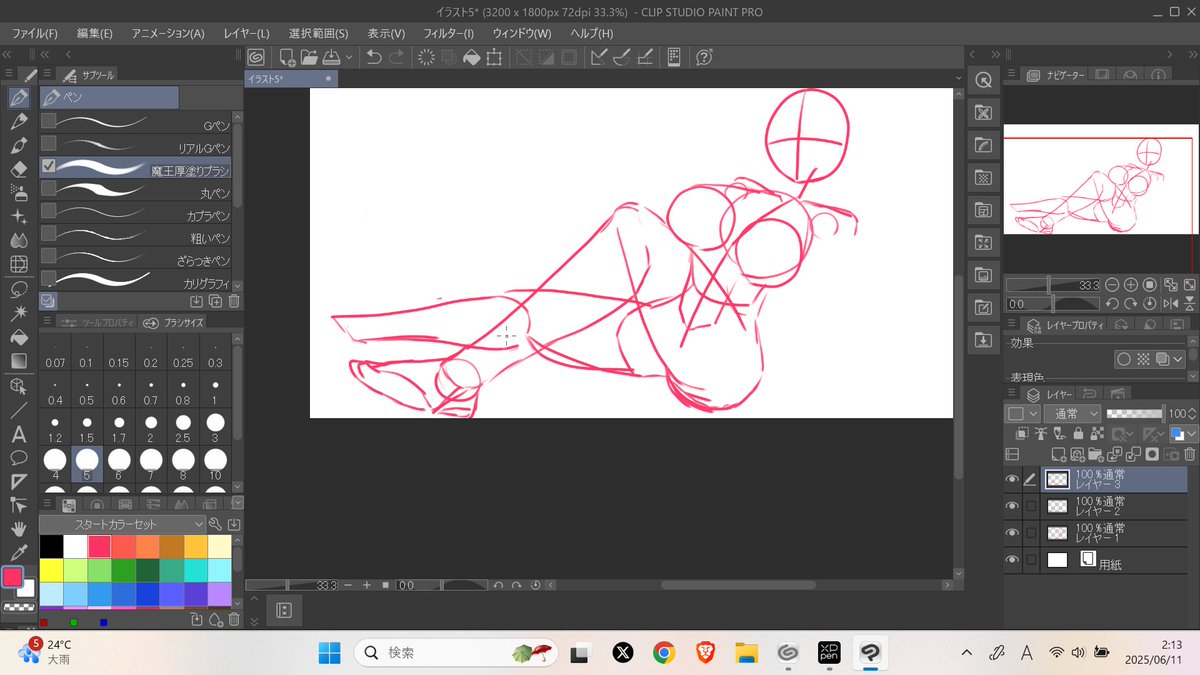This screenshot has height=675, width=1200.
Task: Toggle visibility of レイヤー 2
Action: (1013, 506)
